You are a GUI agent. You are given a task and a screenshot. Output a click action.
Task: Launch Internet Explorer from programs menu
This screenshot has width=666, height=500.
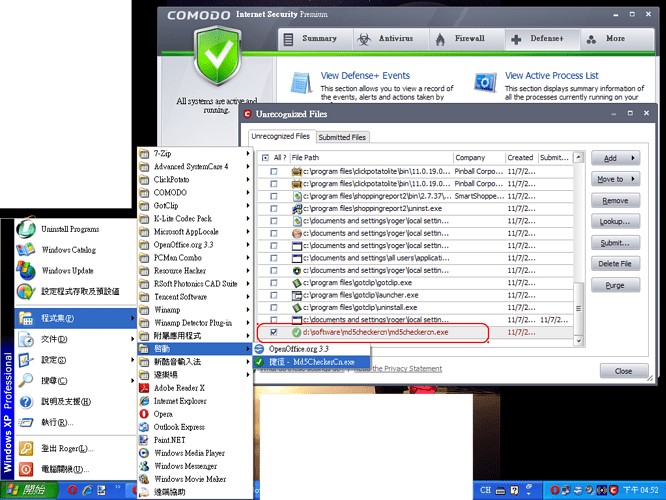tap(196, 401)
